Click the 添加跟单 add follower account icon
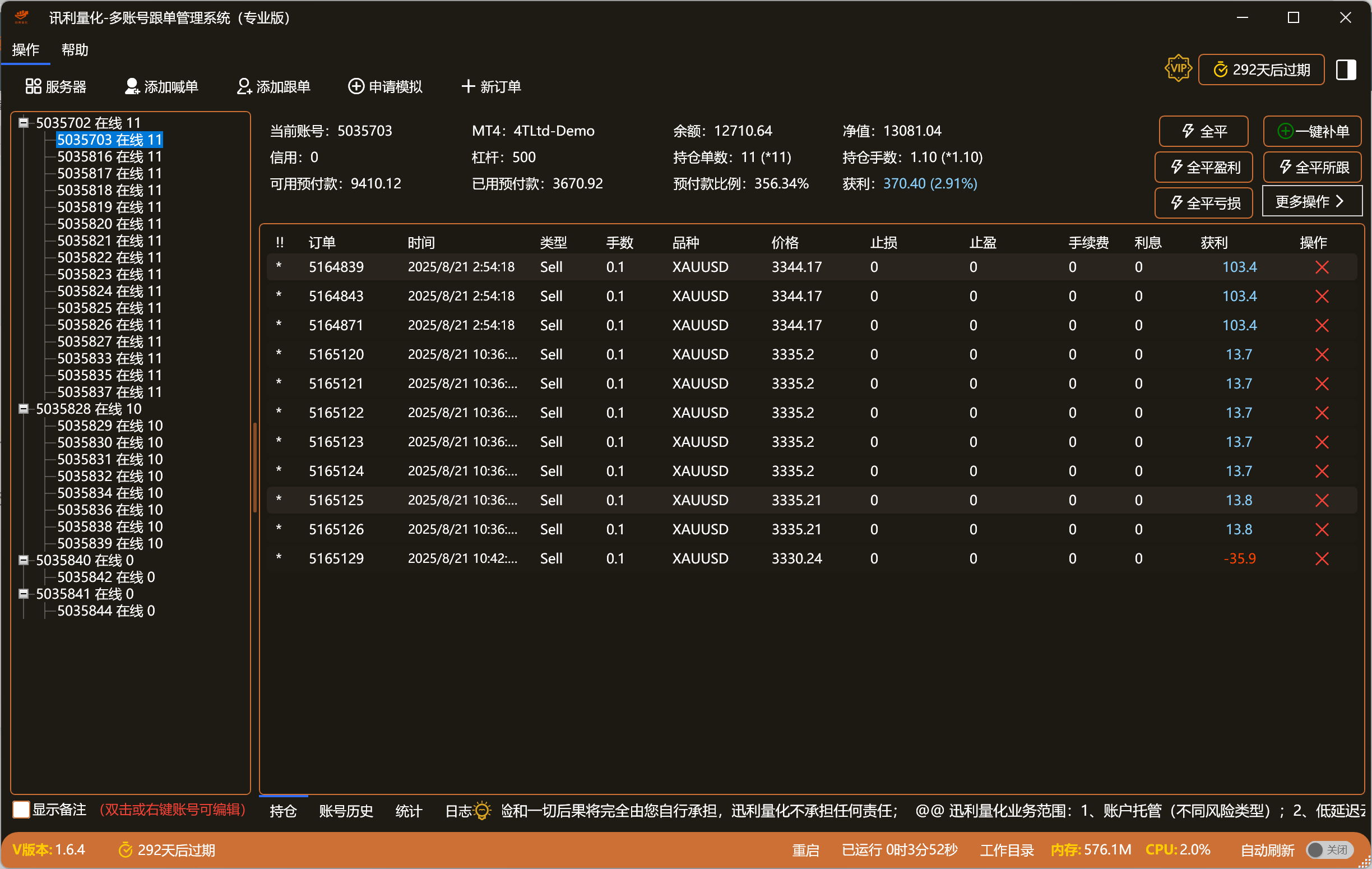The image size is (1372, 869). [x=244, y=86]
